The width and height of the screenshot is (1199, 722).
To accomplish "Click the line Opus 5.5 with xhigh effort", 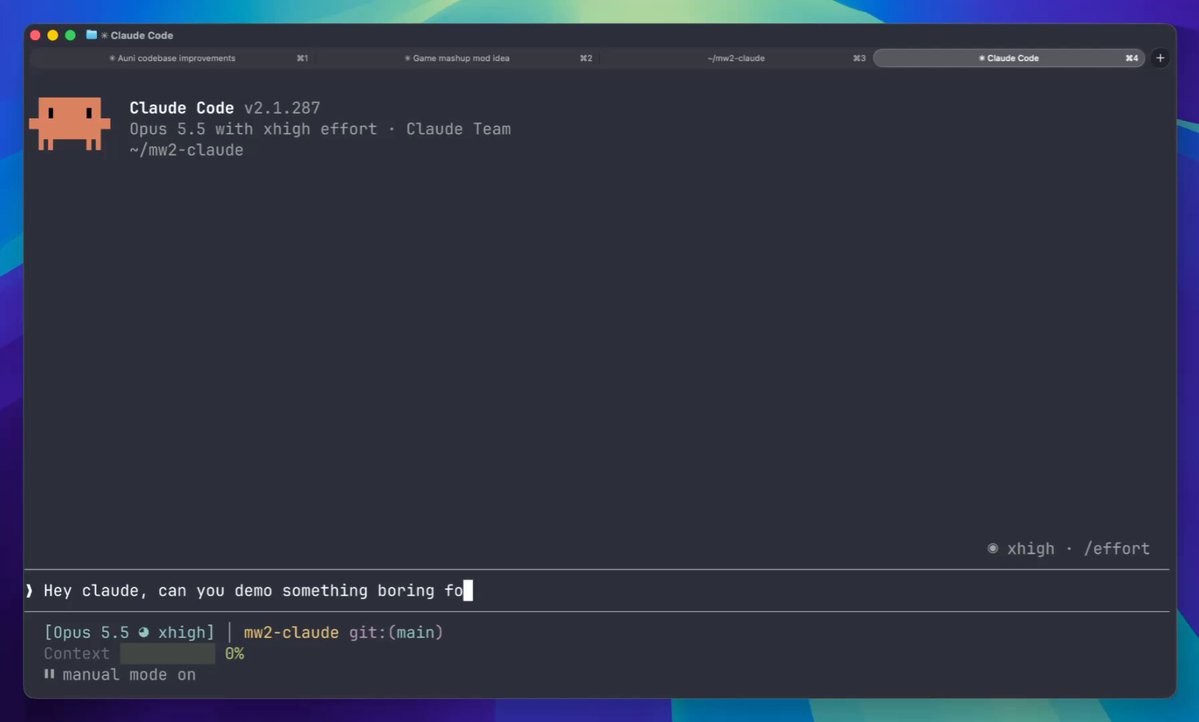I will click(x=253, y=128).
